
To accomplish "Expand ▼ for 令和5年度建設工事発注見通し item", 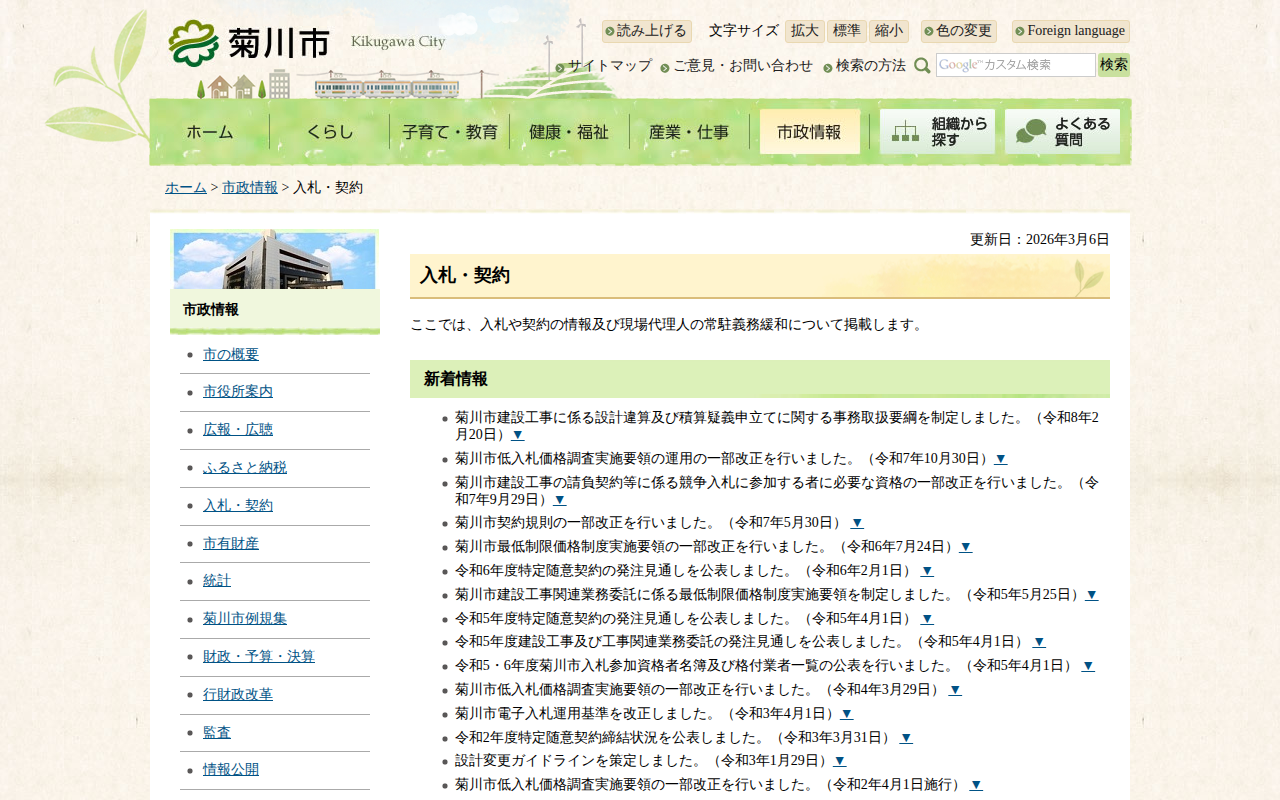I will 1039,642.
